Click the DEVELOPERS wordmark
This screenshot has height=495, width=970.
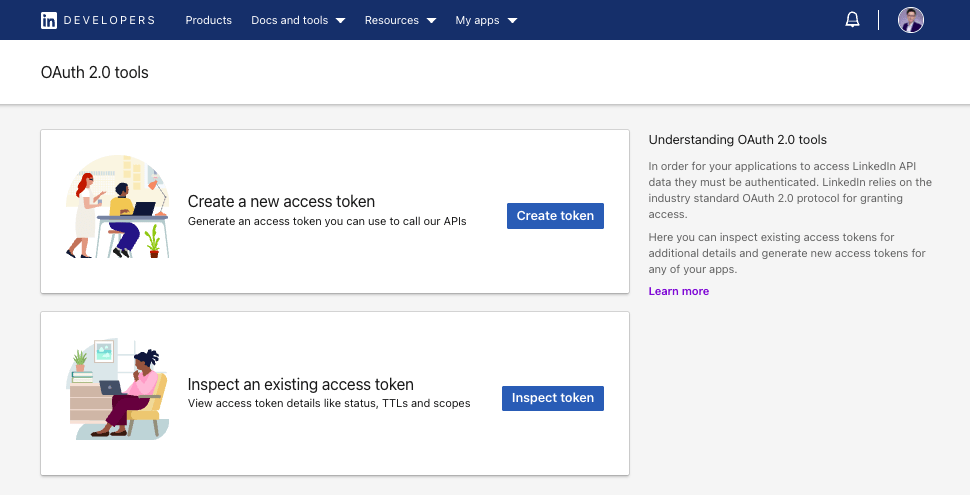(x=109, y=20)
